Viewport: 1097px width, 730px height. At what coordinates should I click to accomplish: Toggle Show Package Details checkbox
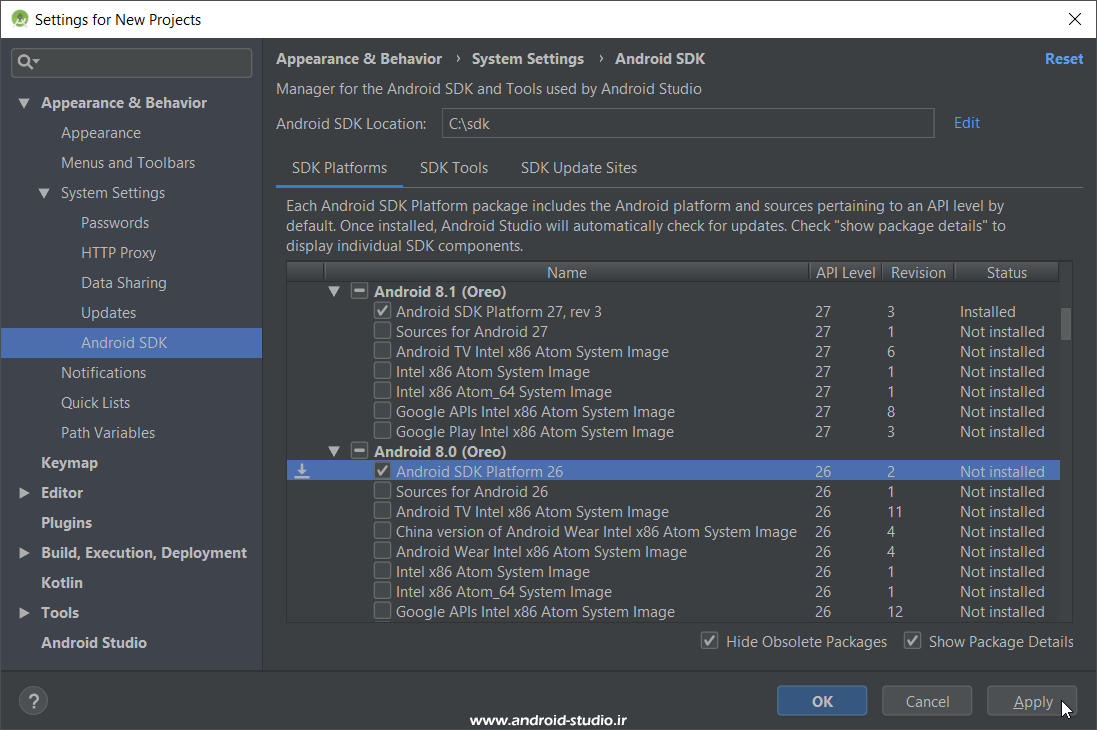[912, 641]
